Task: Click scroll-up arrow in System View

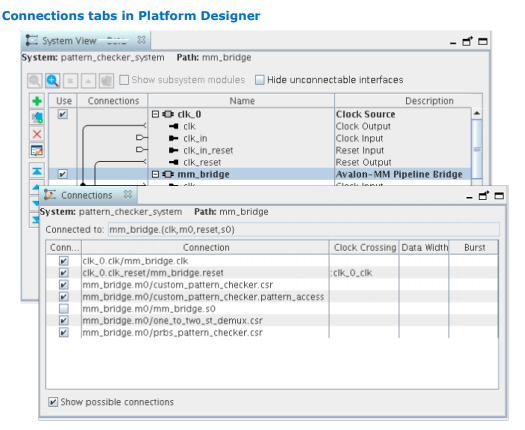Action: tap(477, 113)
